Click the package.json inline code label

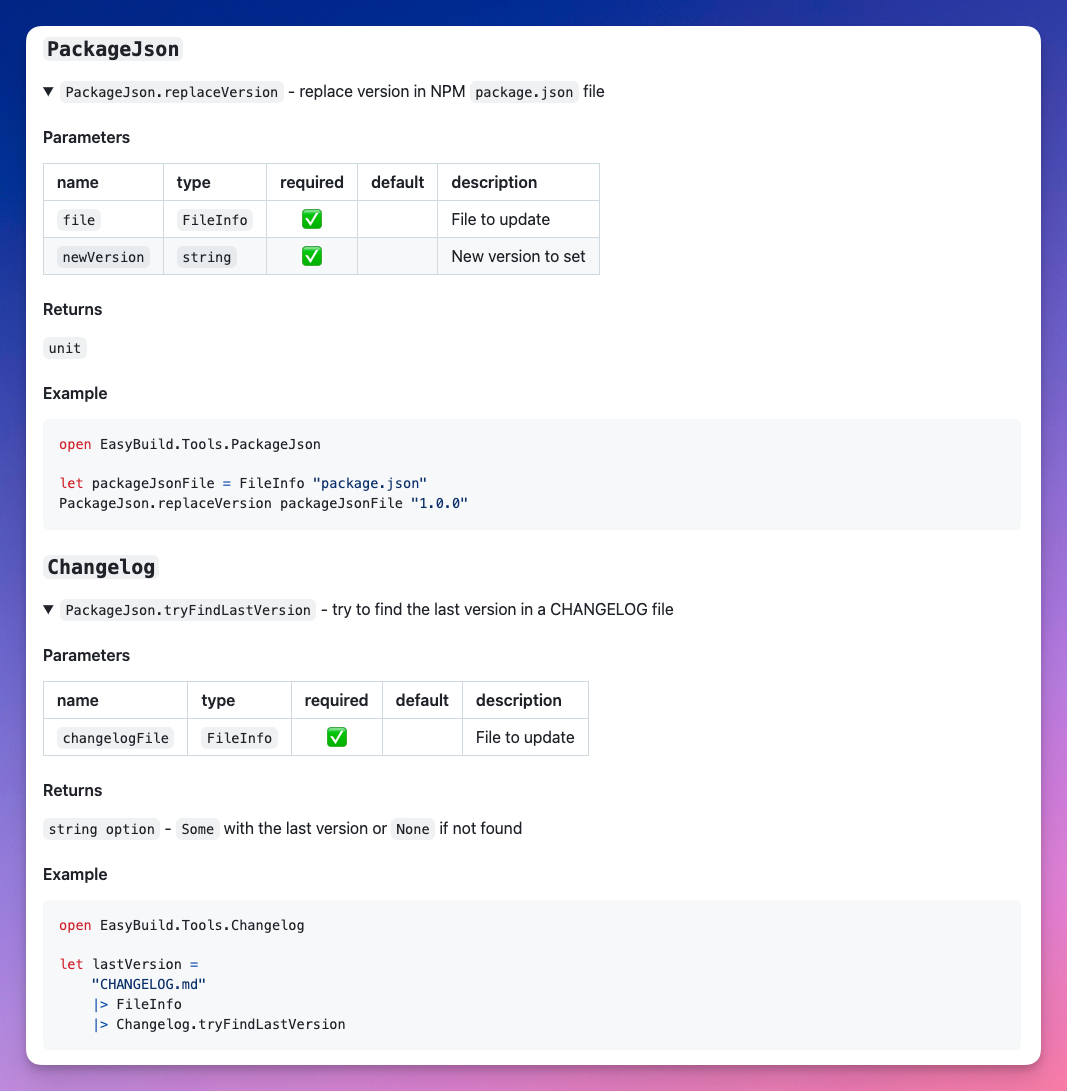524,92
